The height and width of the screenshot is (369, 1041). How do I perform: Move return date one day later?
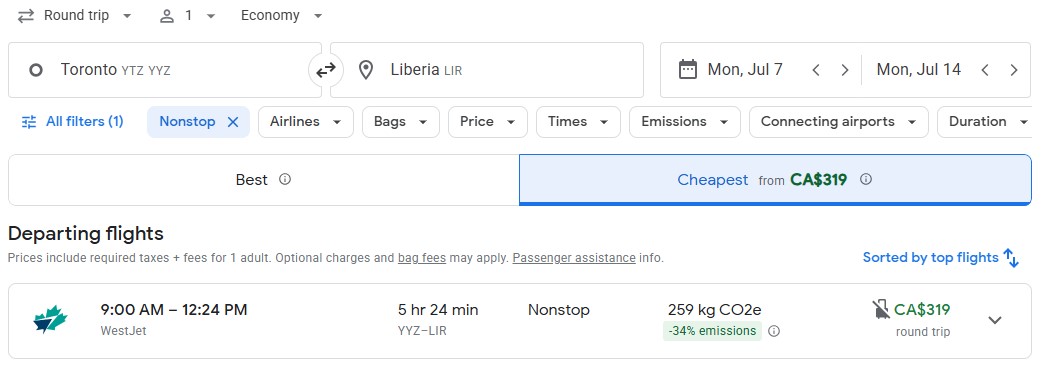coord(1014,70)
